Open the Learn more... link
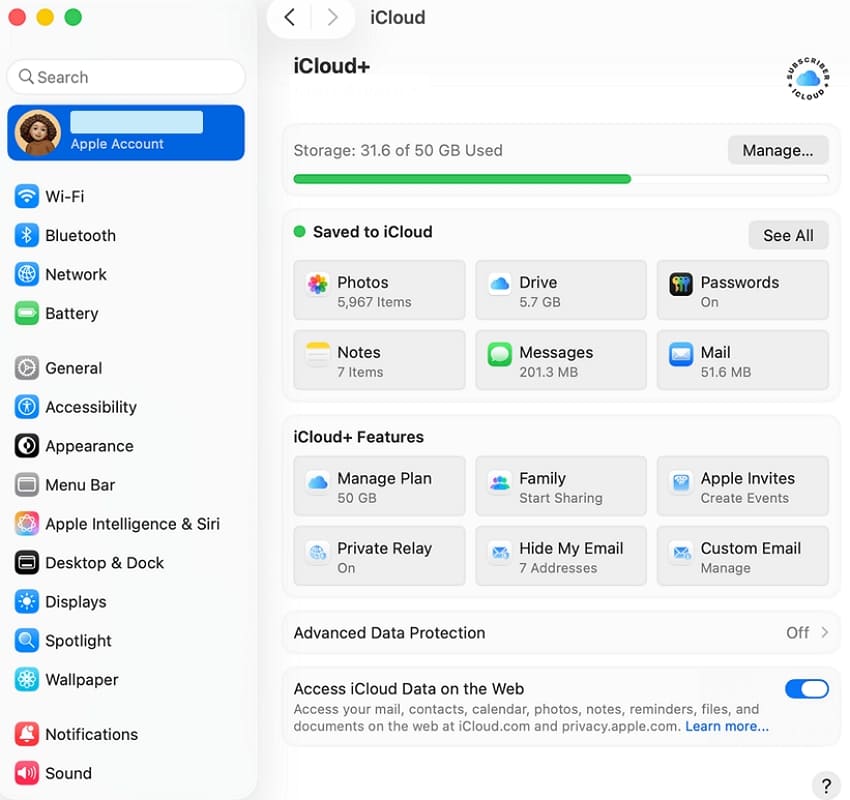 [727, 726]
